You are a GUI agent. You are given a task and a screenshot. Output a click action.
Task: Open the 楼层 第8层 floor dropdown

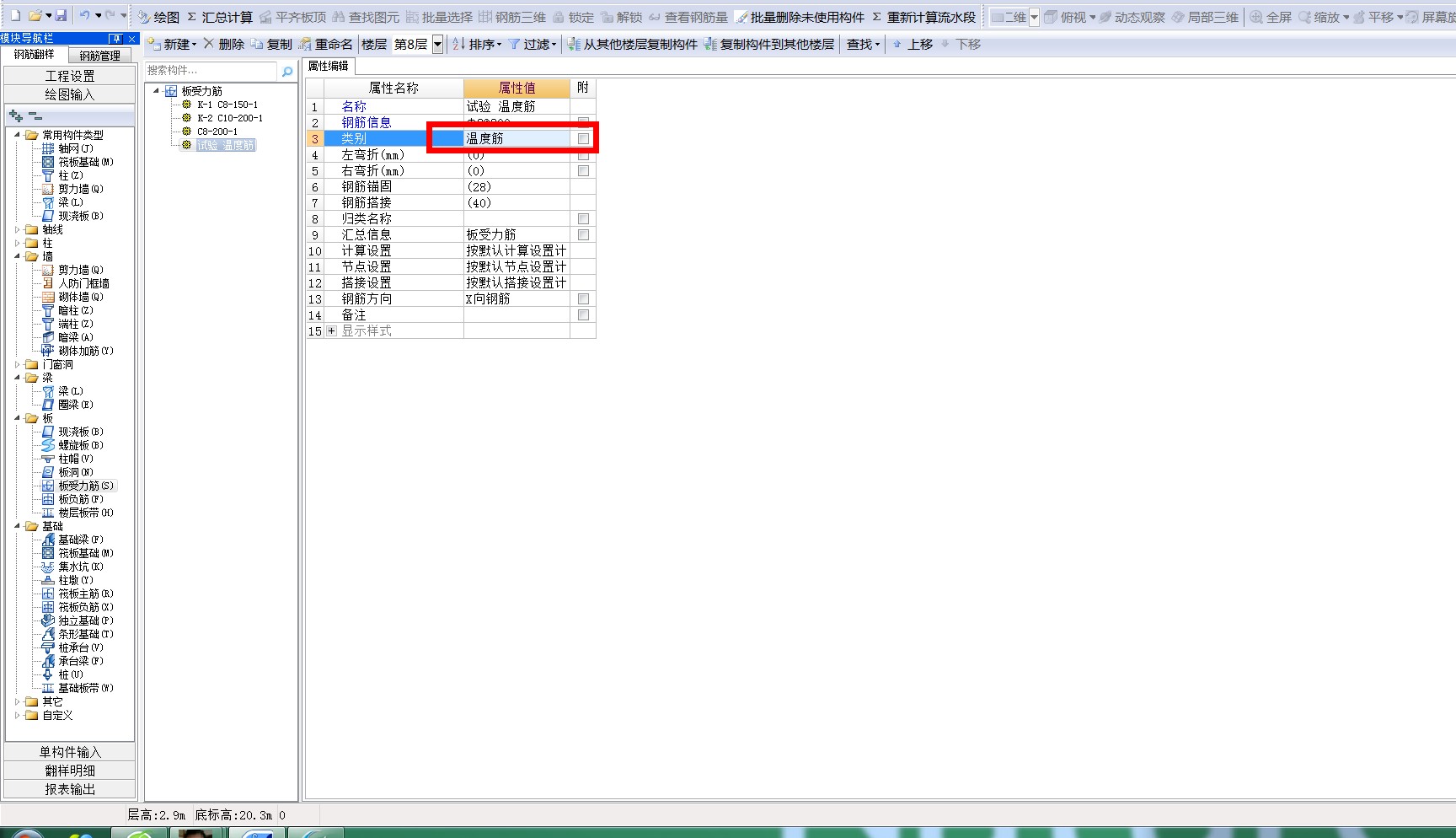click(x=437, y=45)
